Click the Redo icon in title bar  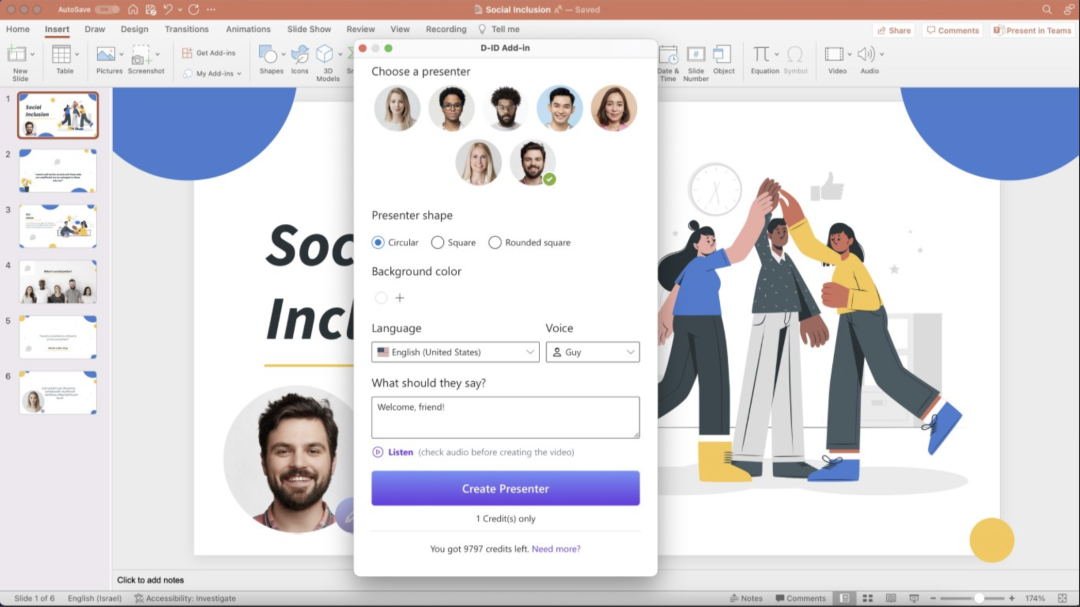pos(194,10)
